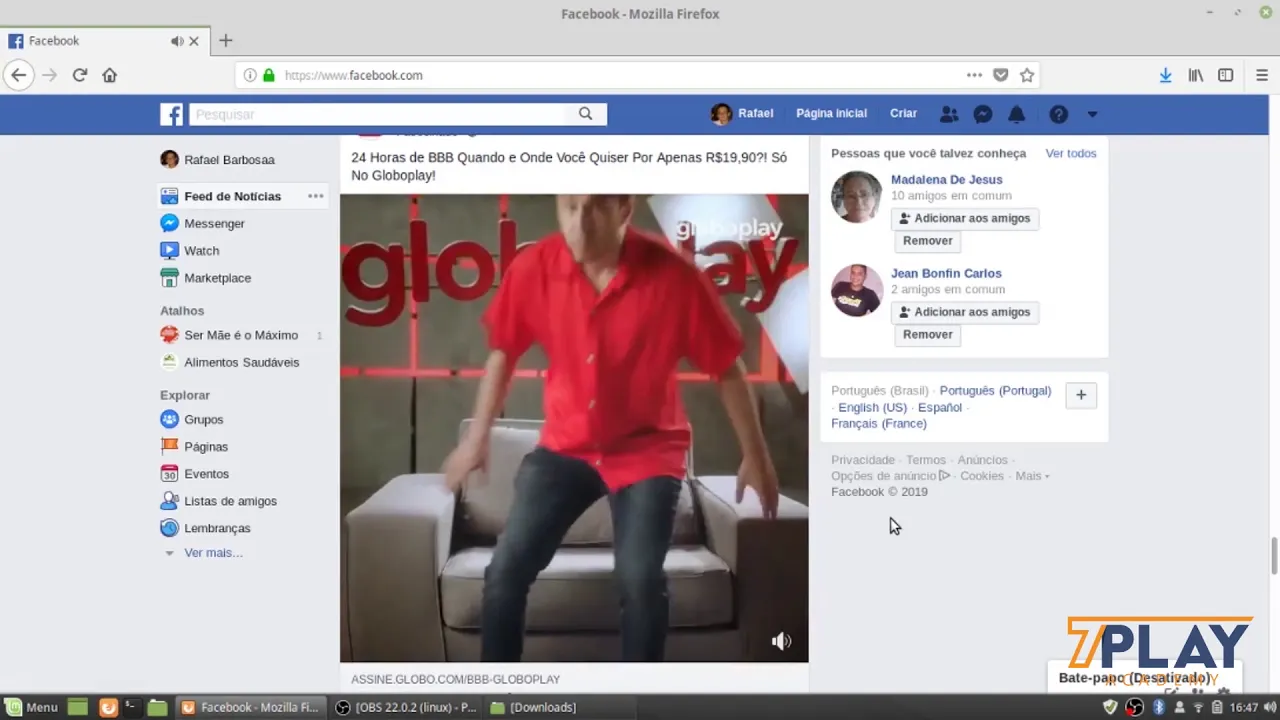Click Ver todos suggested people

[x=1071, y=153]
